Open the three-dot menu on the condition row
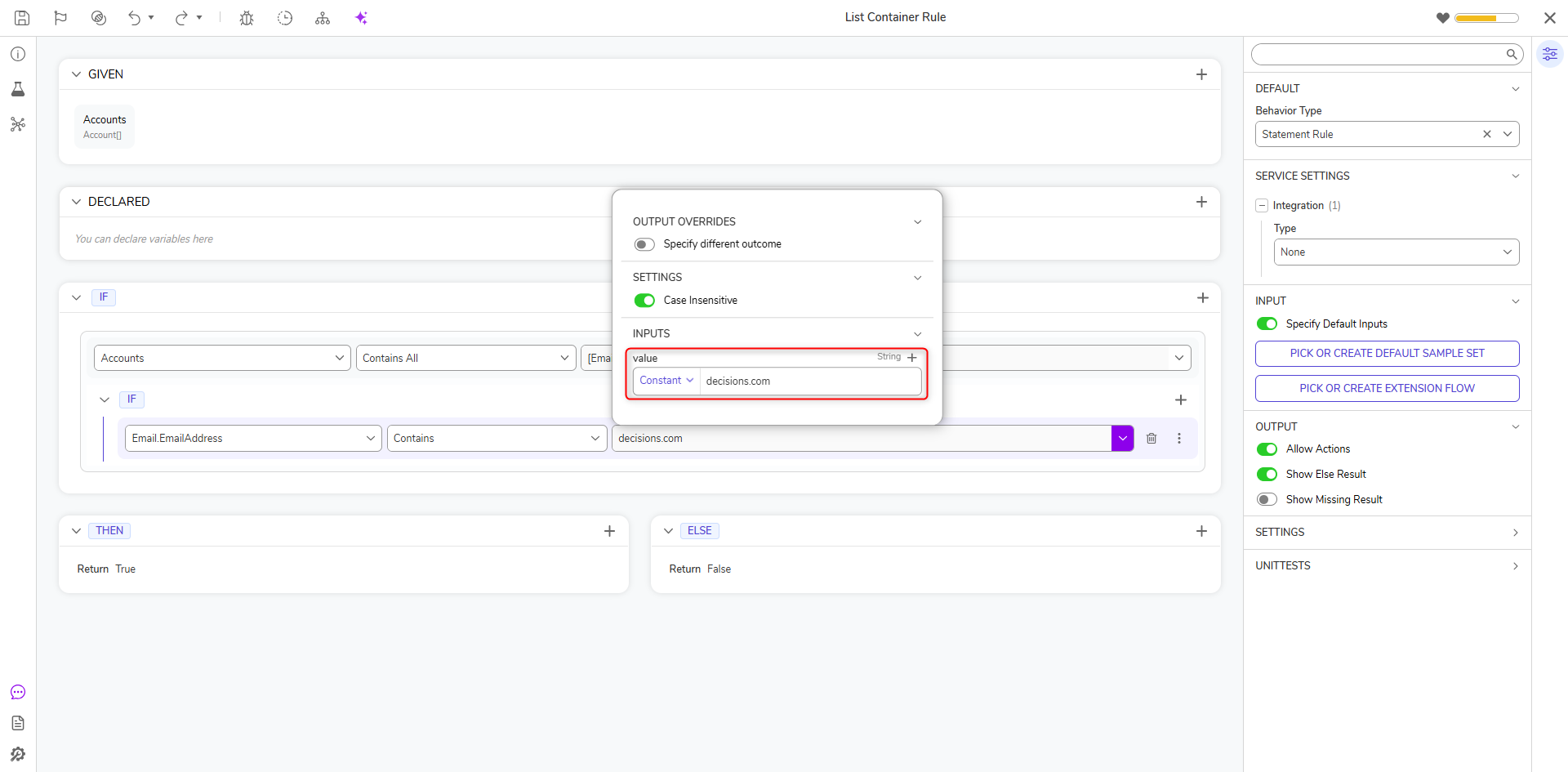Viewport: 1568px width, 772px height. point(1179,439)
